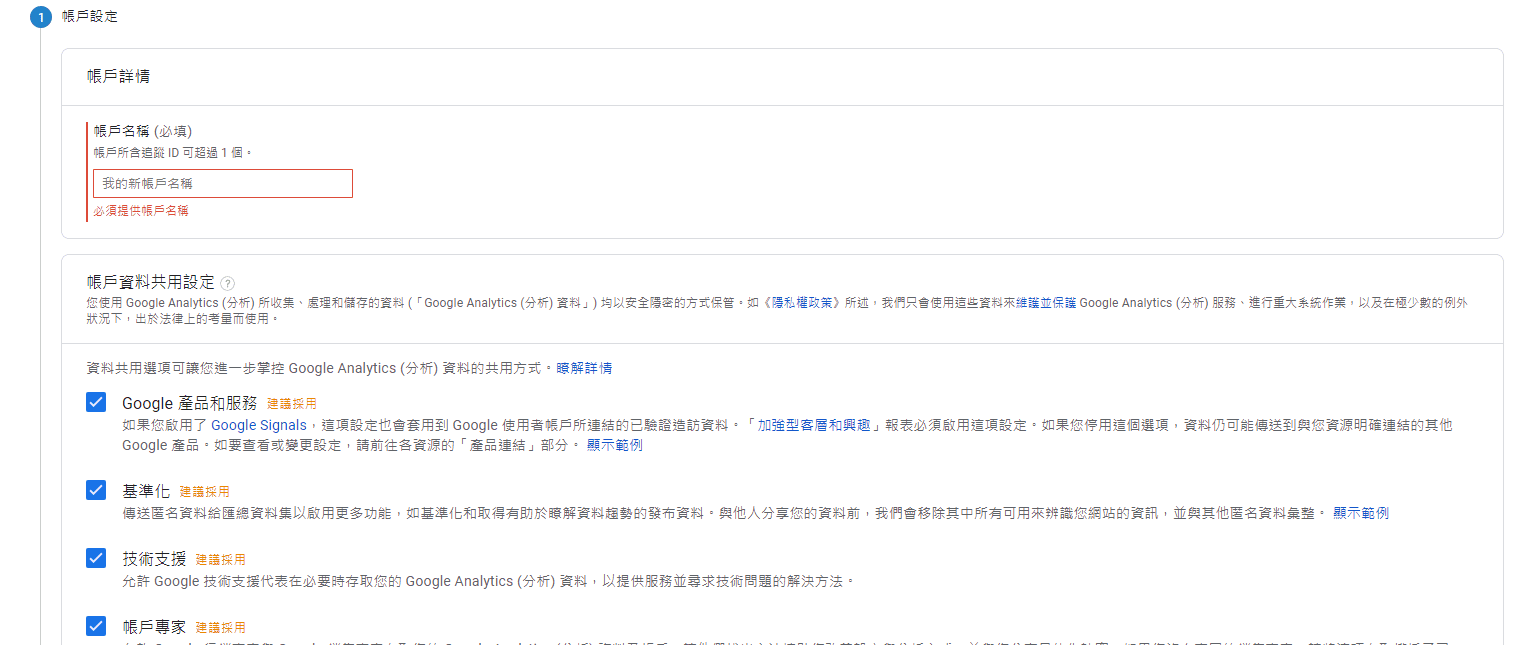Image resolution: width=1522 pixels, height=645 pixels.
Task: Toggle the 技術支援 checkbox
Action: (x=96, y=558)
